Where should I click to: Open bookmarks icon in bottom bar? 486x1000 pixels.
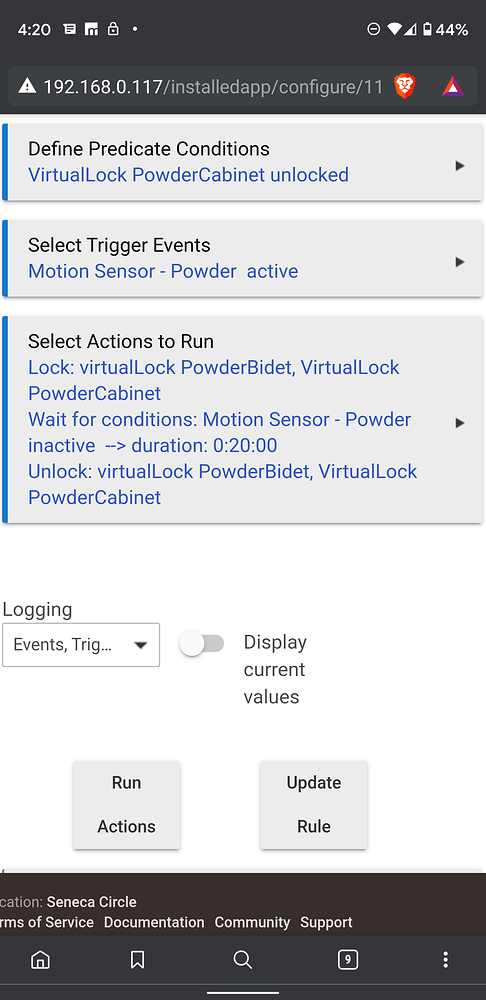pos(137,959)
